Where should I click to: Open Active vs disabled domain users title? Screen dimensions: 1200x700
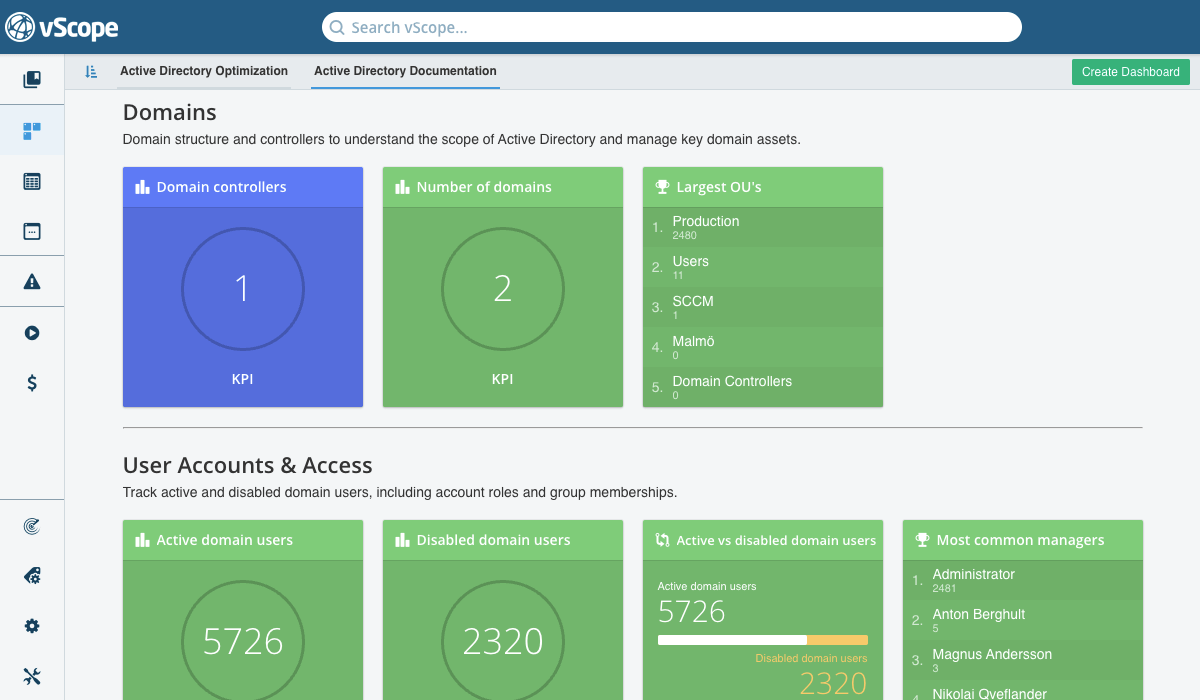(776, 540)
